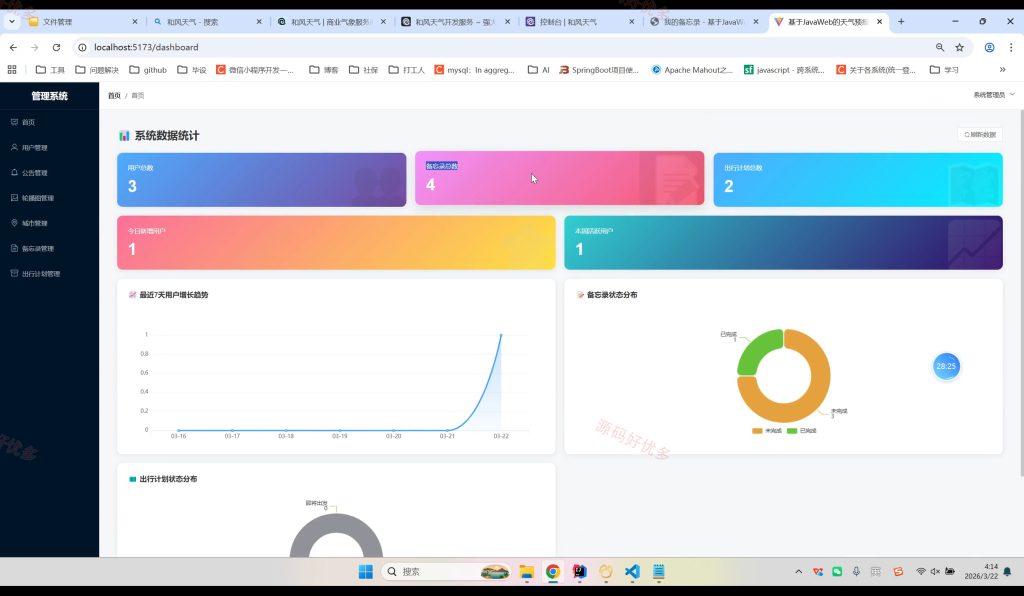Image resolution: width=1024 pixels, height=596 pixels.
Task: Open a new browser tab
Action: click(901, 22)
